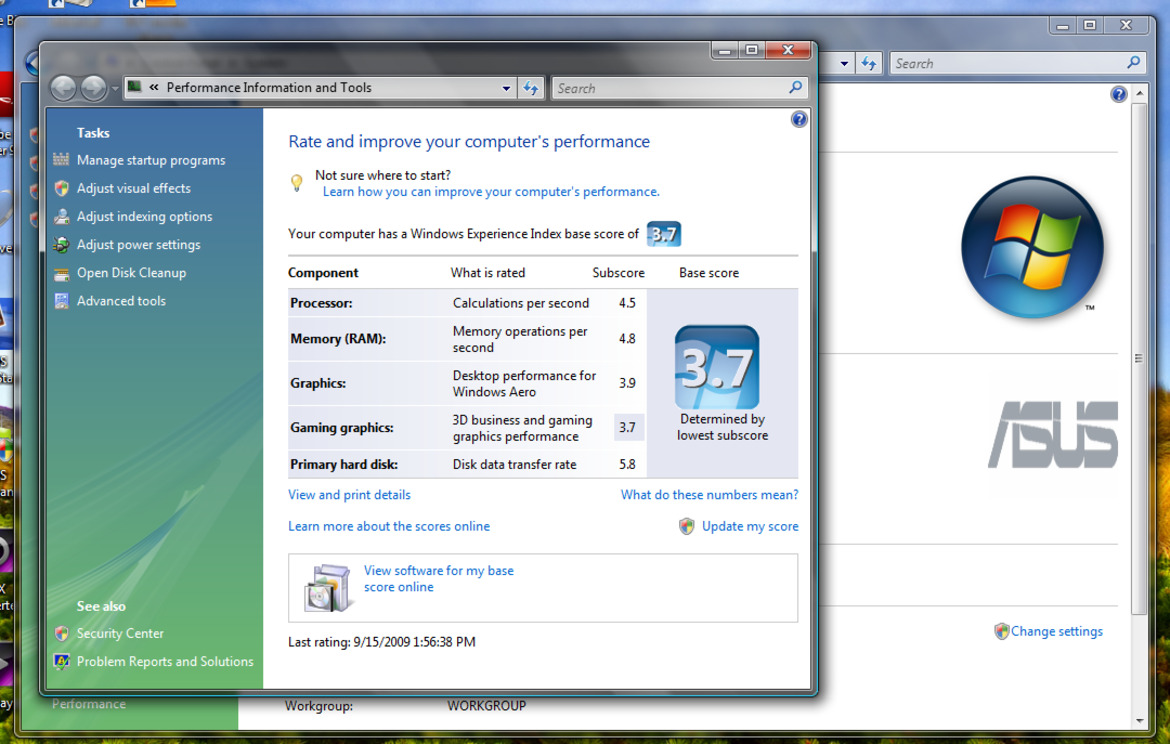Select the Memory (RAM) row label
The height and width of the screenshot is (744, 1170).
338,339
